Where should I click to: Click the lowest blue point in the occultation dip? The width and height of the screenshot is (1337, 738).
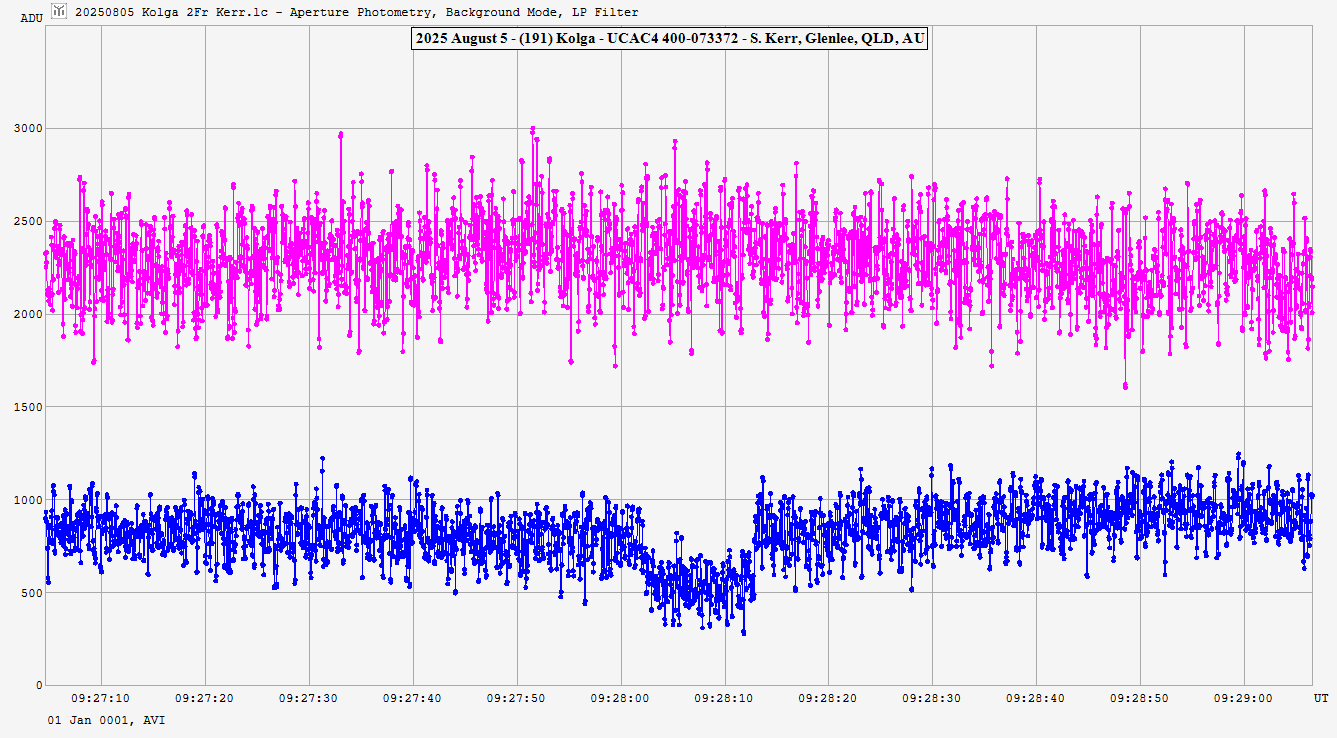743,632
